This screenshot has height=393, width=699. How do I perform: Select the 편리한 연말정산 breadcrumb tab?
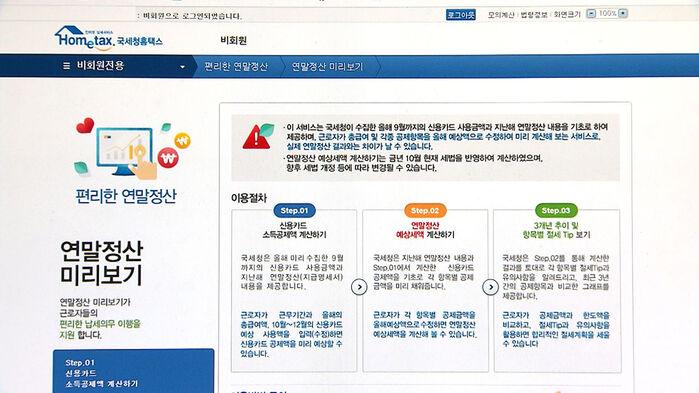(x=236, y=66)
